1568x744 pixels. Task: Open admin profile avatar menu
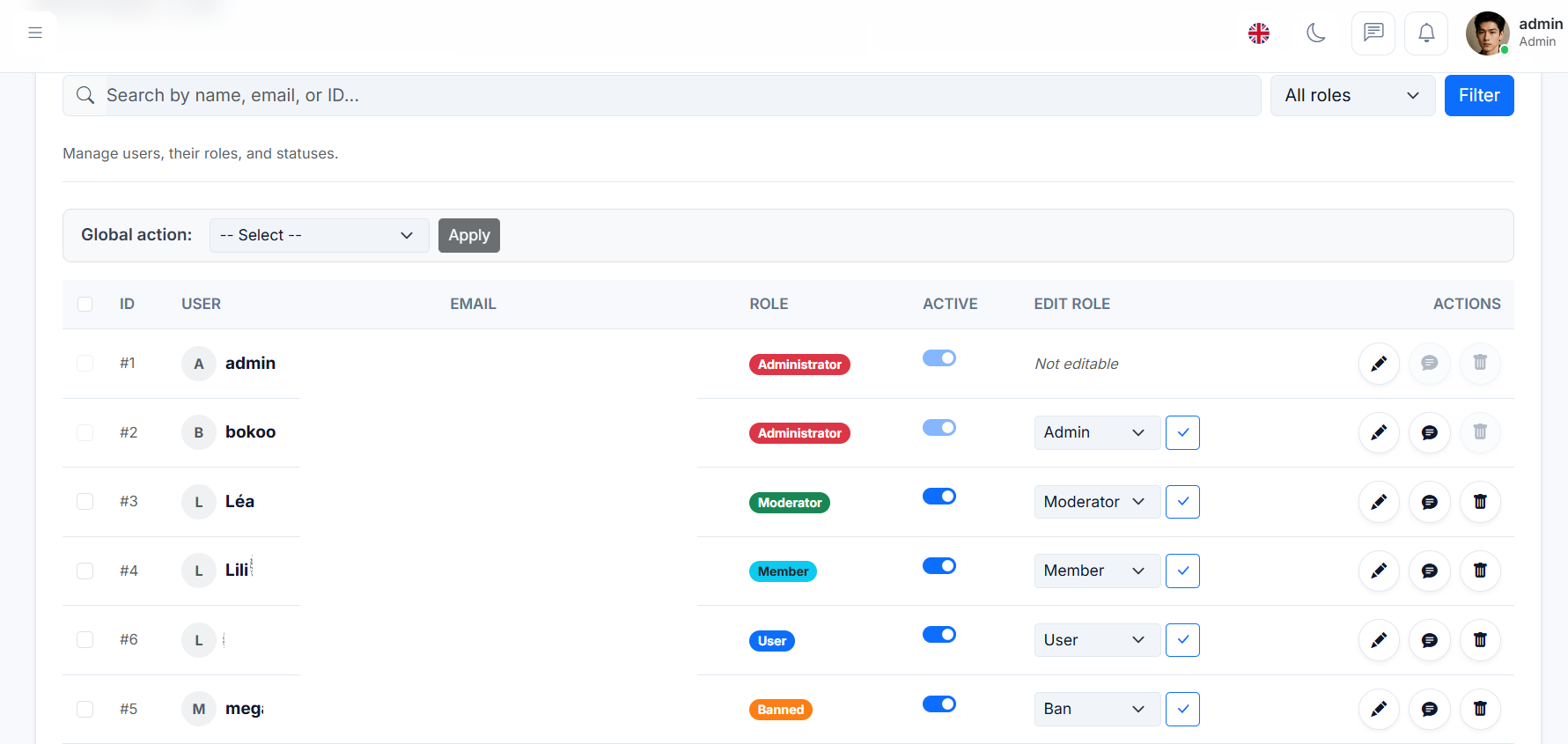point(1487,33)
